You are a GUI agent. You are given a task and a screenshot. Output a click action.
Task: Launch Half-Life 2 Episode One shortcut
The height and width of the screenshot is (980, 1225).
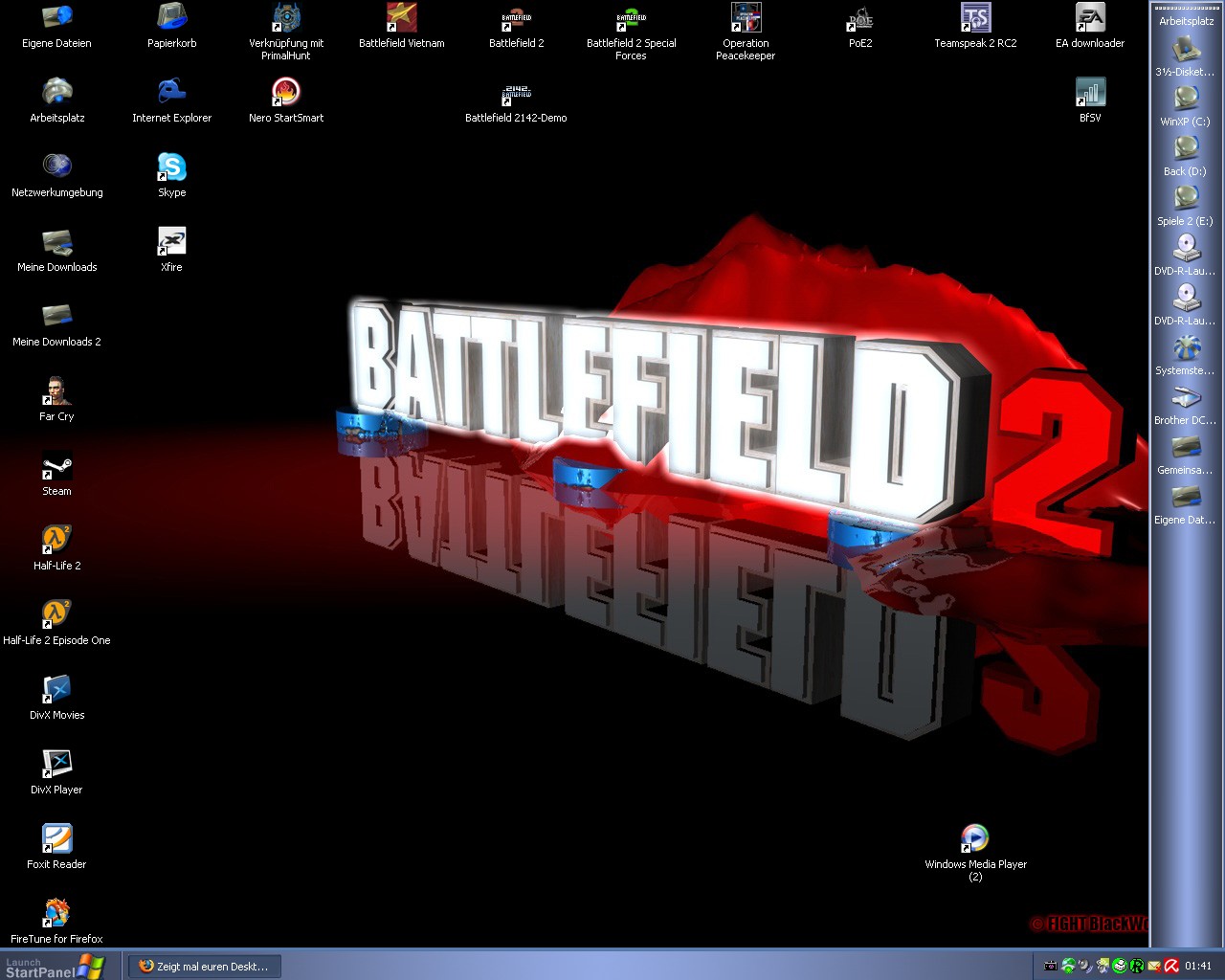pyautogui.click(x=56, y=614)
